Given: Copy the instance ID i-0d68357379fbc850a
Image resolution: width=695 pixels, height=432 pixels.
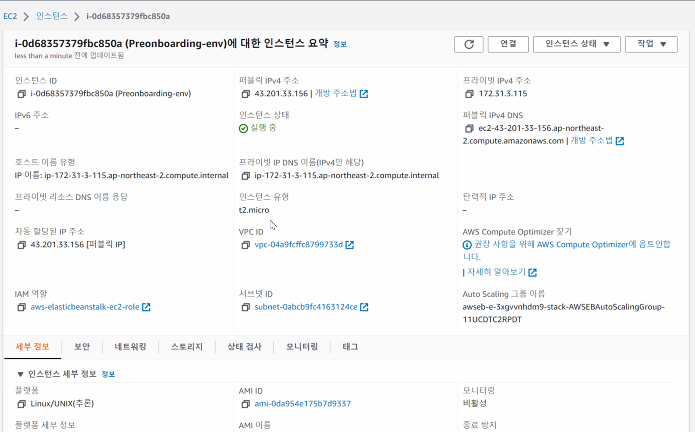Looking at the screenshot, I should tap(21, 94).
